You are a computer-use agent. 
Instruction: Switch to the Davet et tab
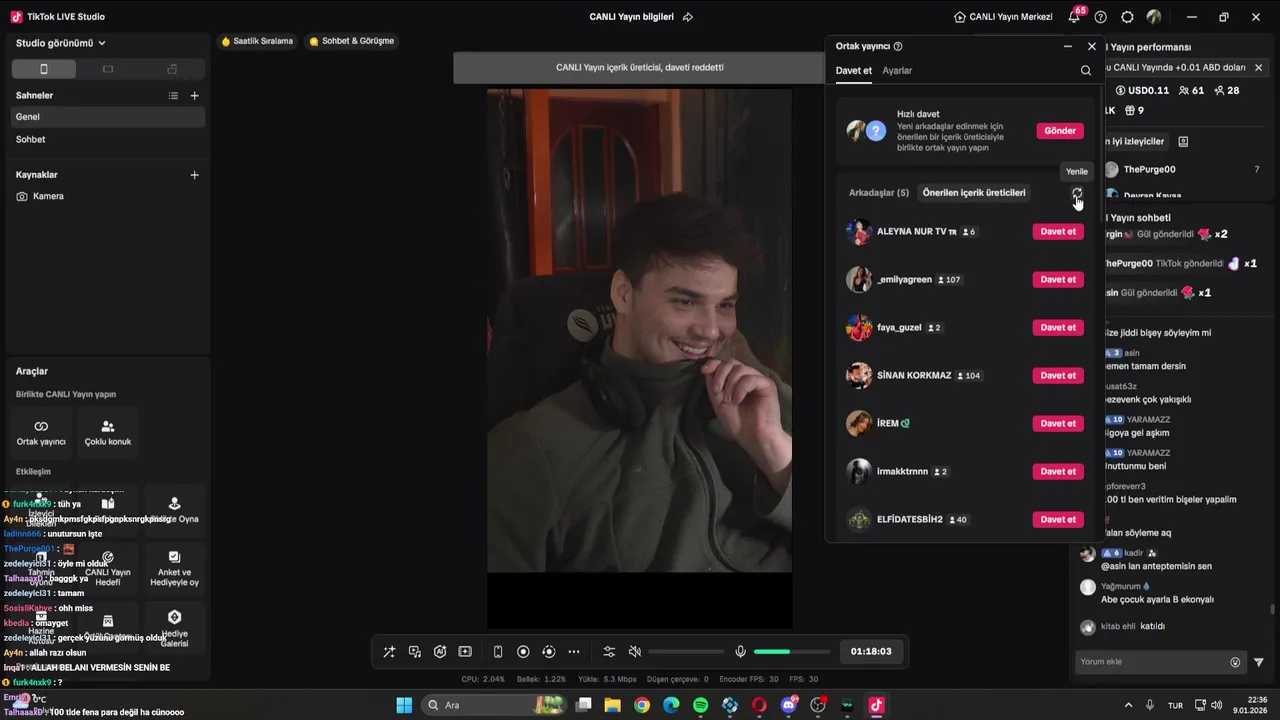(x=854, y=70)
